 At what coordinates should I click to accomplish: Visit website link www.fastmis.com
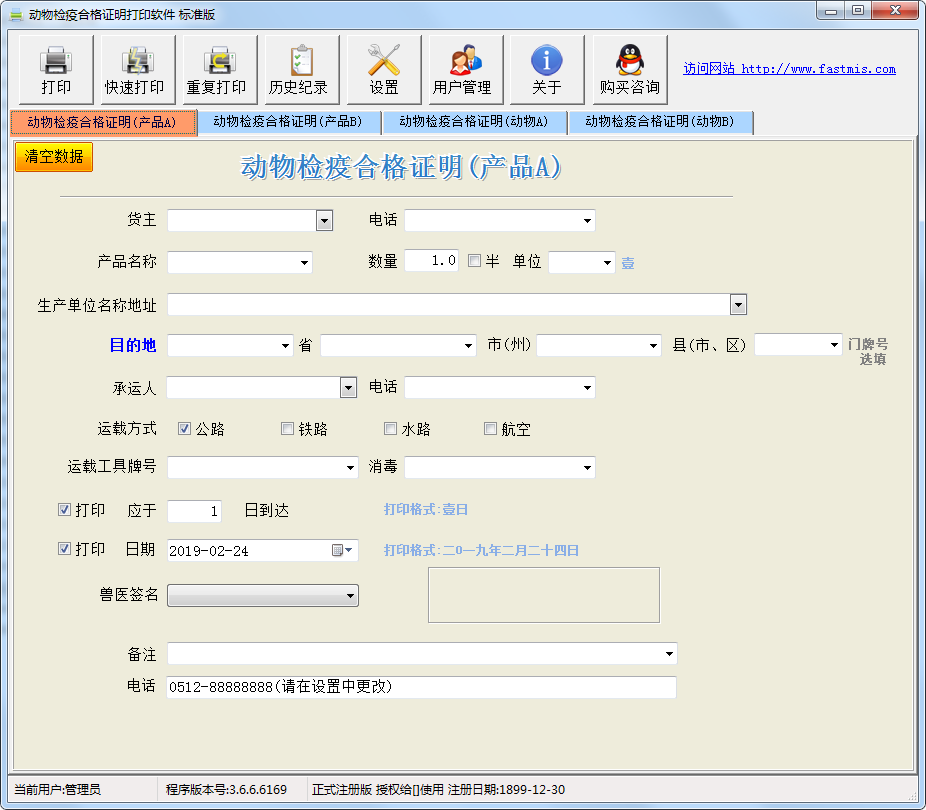789,69
